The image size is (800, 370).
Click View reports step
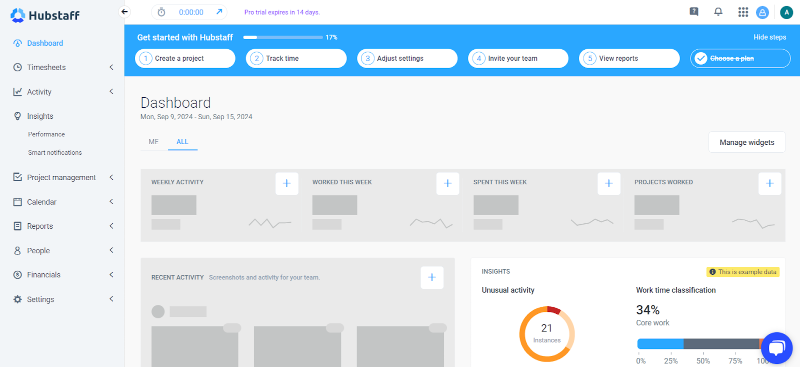[629, 58]
